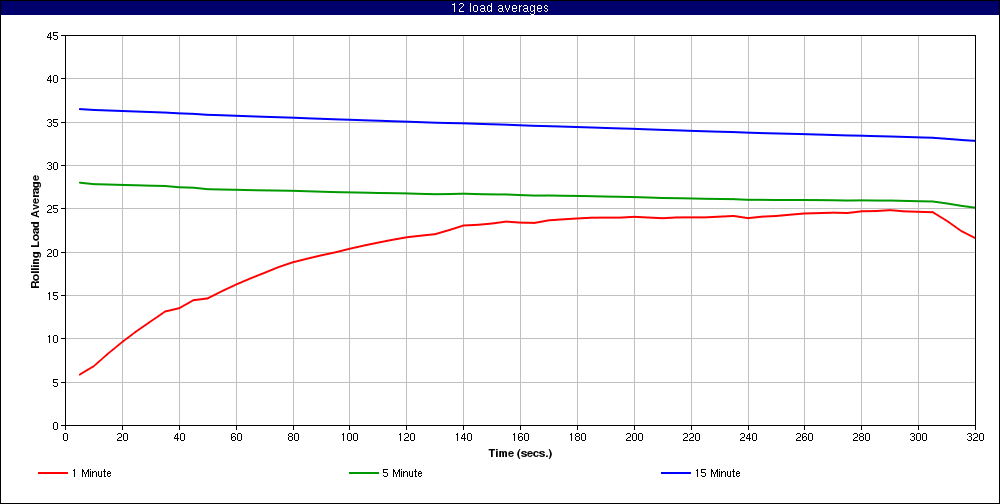Viewport: 1000px width, 504px height.
Task: Click the '12 load averages' chart title
Action: tap(499, 8)
